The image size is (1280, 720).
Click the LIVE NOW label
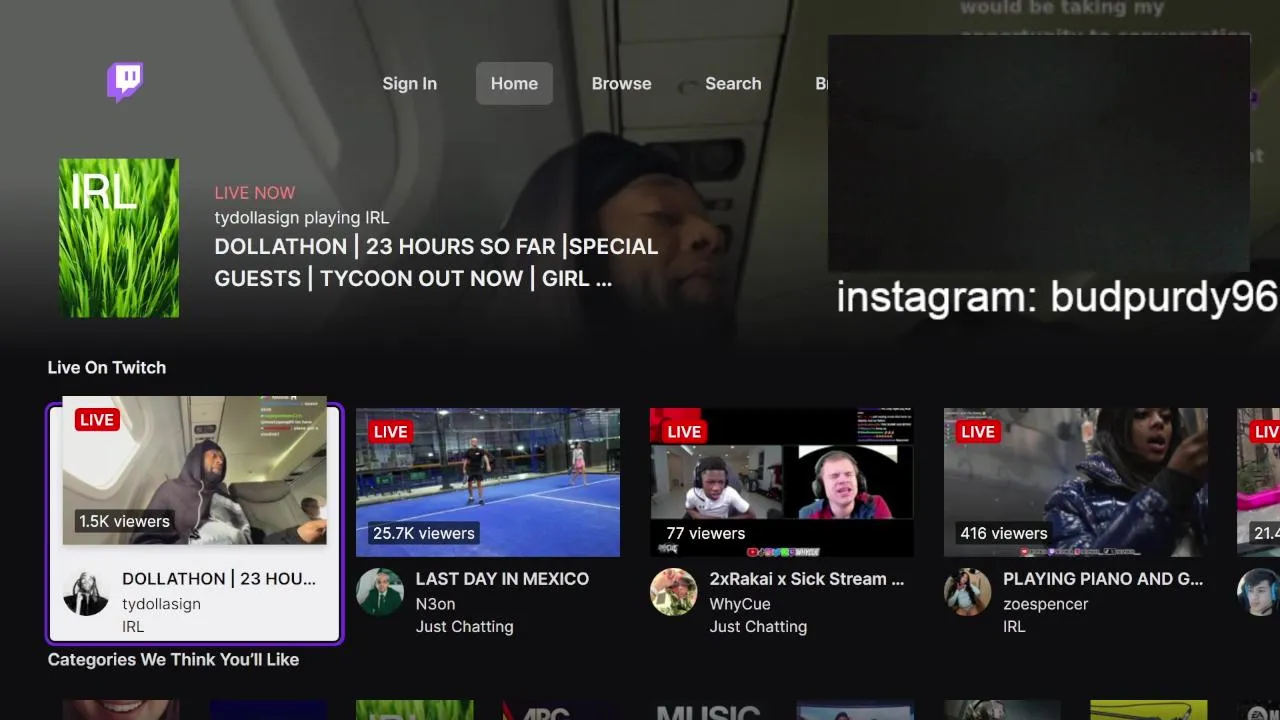[x=255, y=193]
